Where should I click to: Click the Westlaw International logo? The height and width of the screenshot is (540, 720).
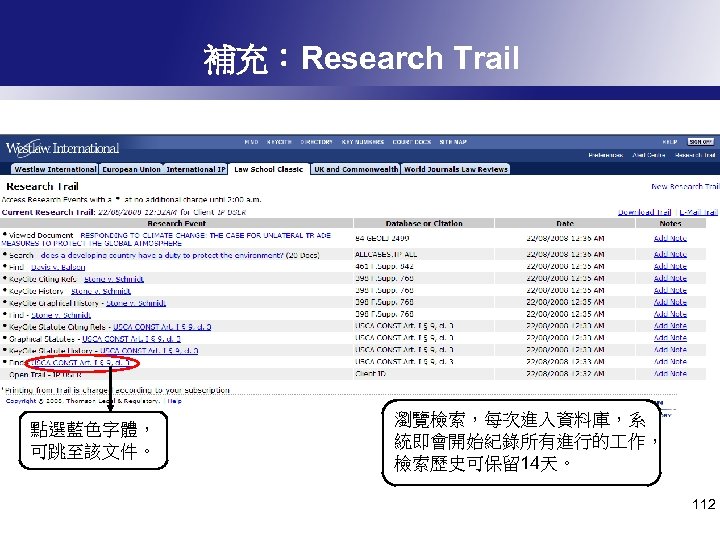(x=62, y=148)
